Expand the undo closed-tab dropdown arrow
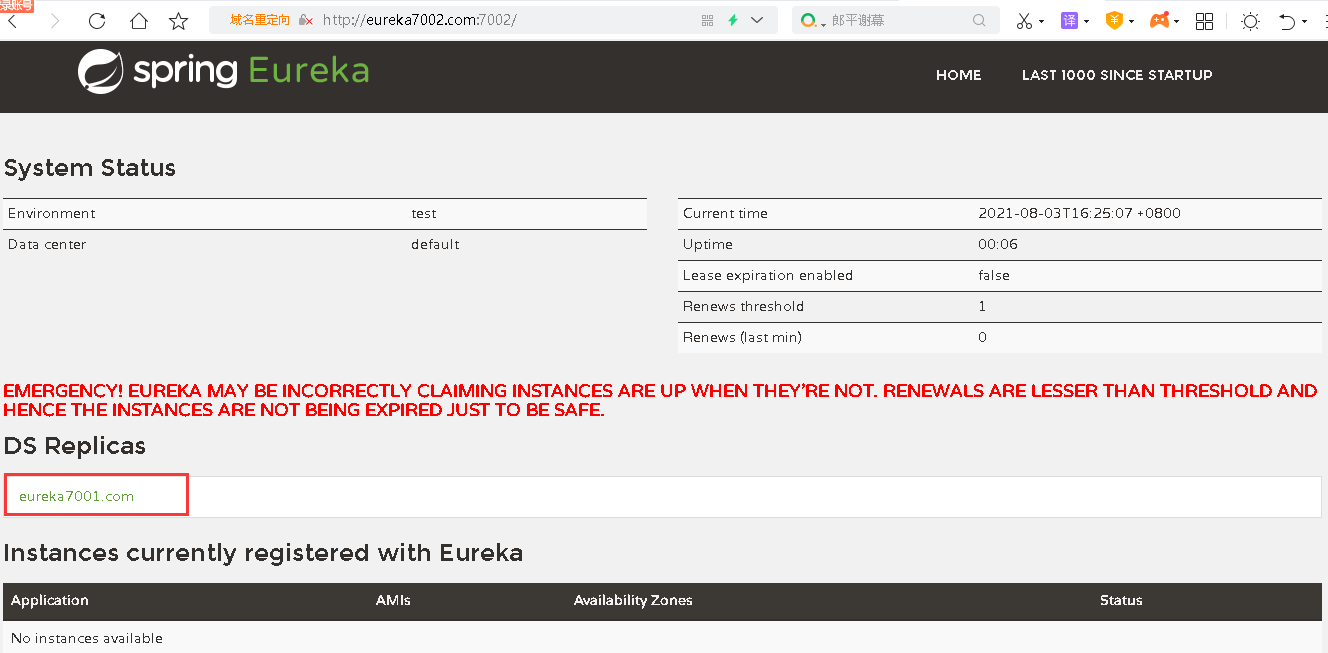Image resolution: width=1328 pixels, height=653 pixels. 1305,22
